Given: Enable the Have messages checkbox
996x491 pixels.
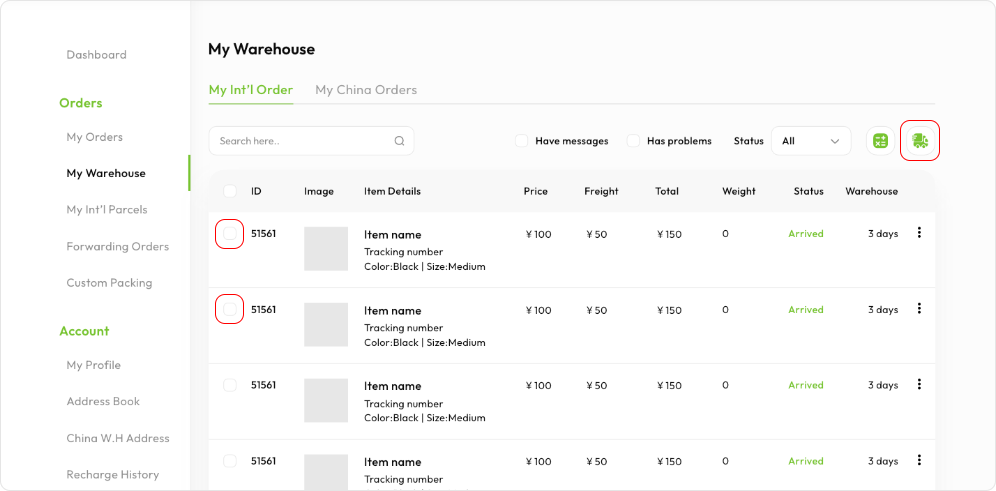Looking at the screenshot, I should 521,141.
